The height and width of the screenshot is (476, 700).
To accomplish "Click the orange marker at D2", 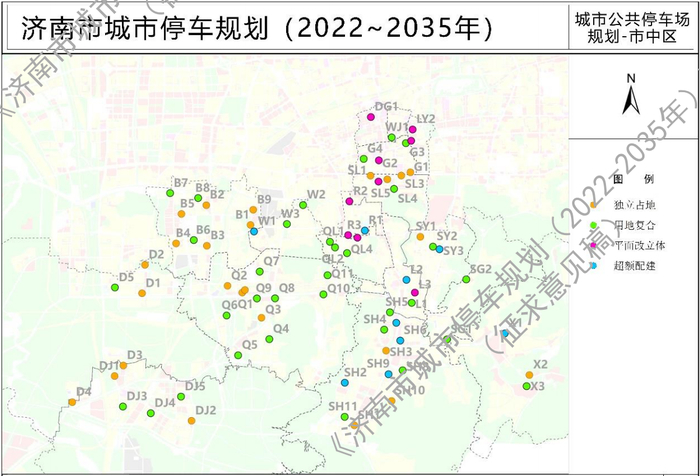I will (145, 265).
